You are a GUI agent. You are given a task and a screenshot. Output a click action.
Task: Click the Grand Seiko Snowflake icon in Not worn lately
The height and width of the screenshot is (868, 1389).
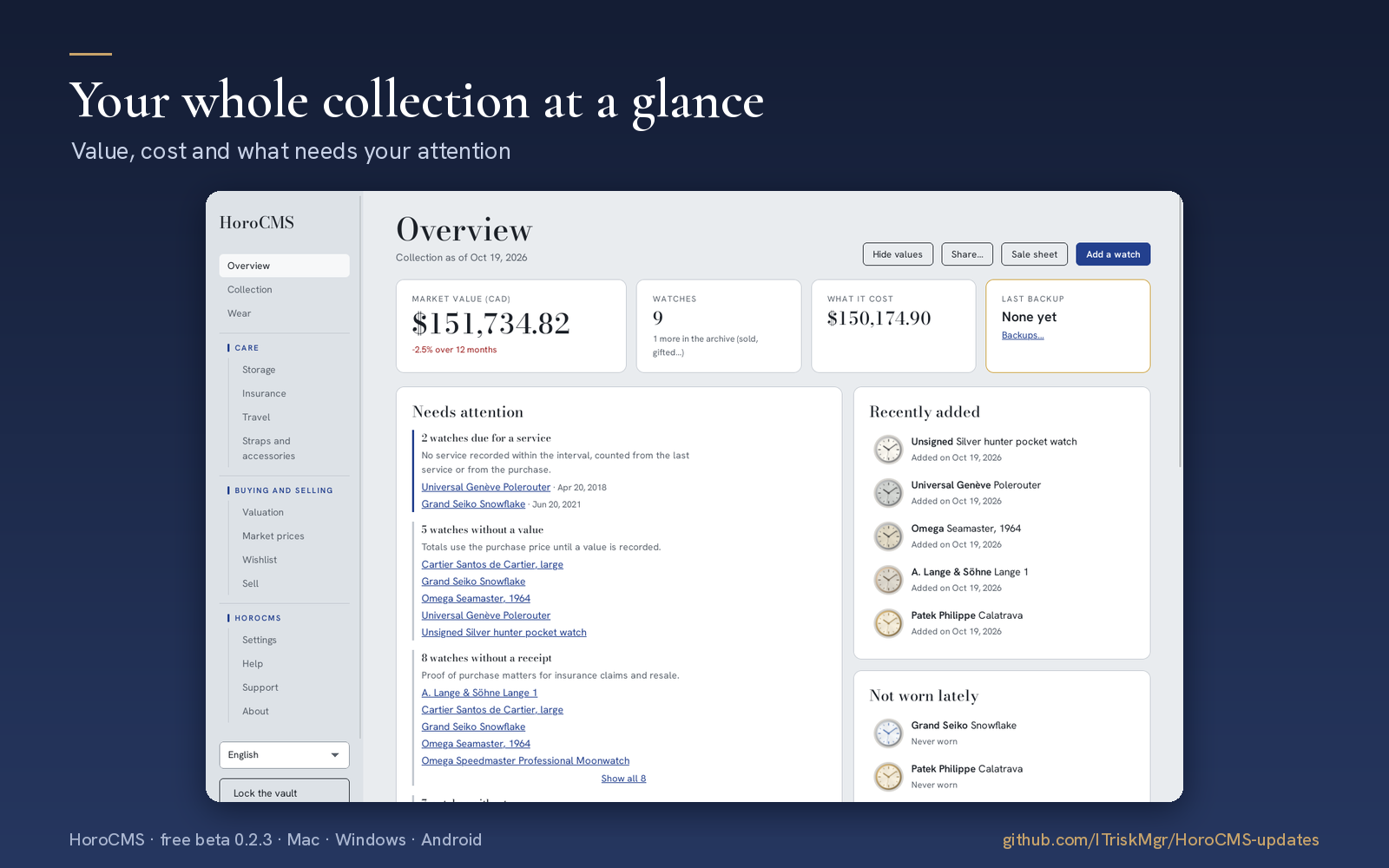point(888,733)
